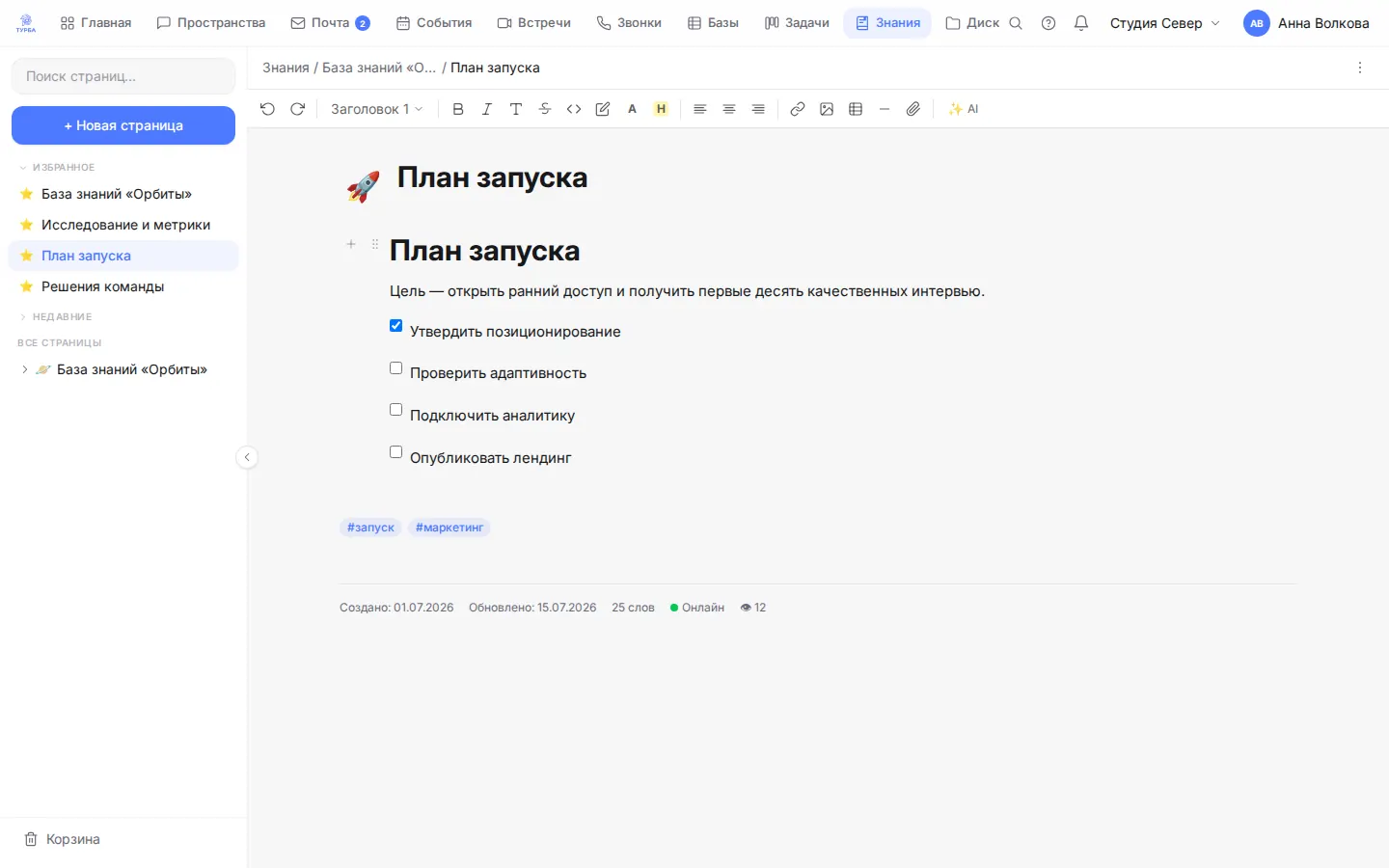Create a new page with Новая страница
The height and width of the screenshot is (868, 1389).
click(123, 125)
